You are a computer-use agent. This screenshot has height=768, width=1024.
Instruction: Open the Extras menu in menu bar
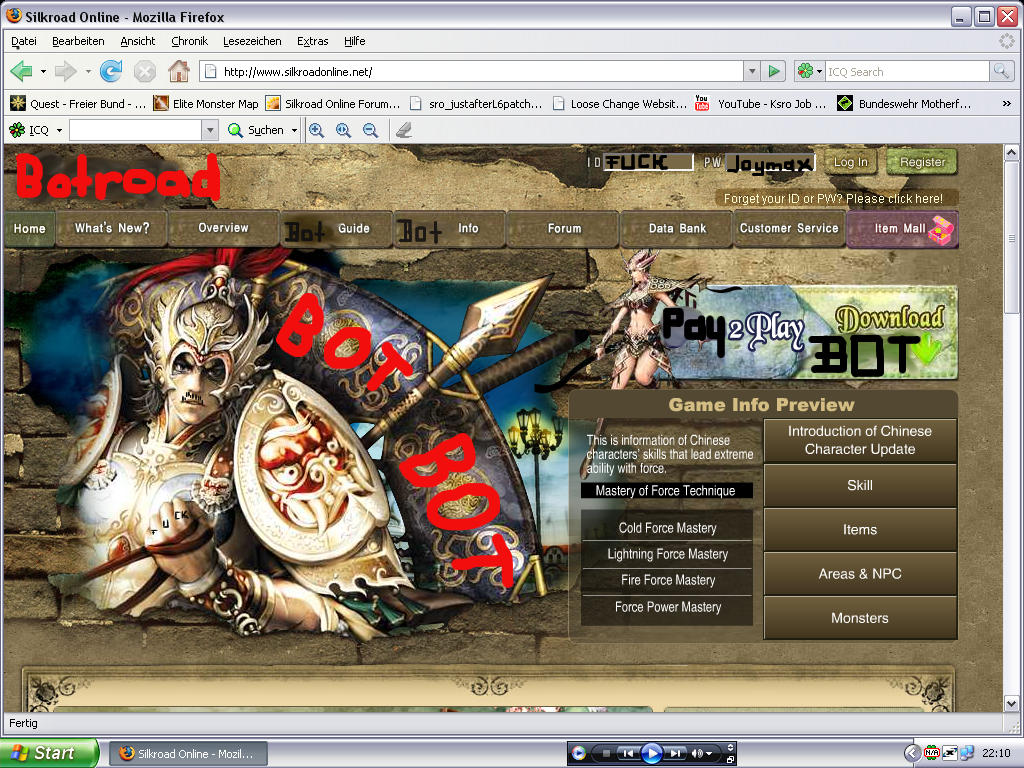(312, 41)
